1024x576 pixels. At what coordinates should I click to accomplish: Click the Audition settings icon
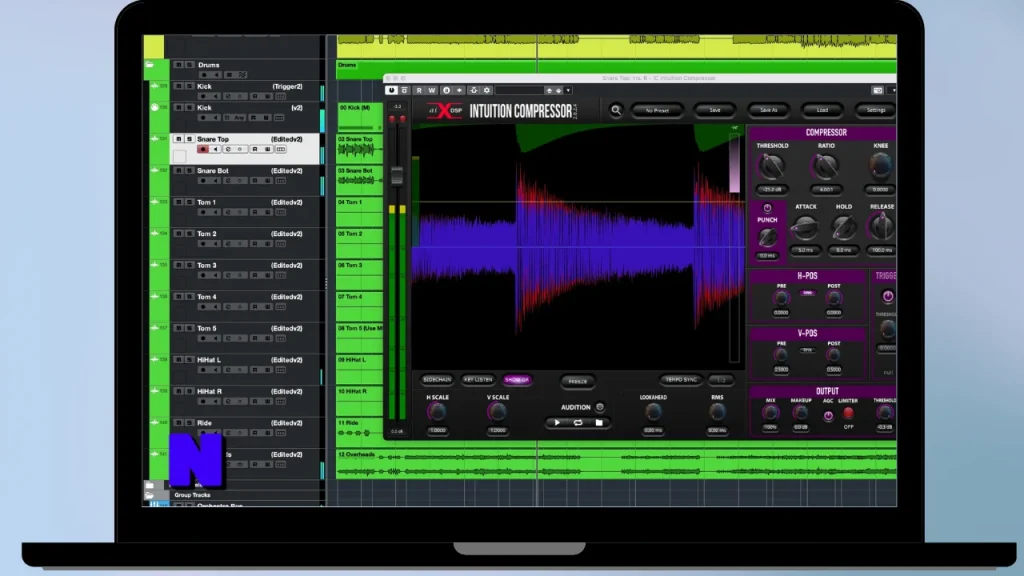(x=600, y=407)
